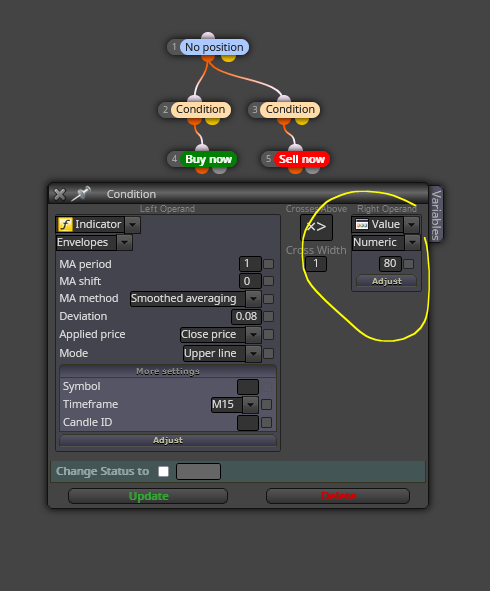Image resolution: width=490 pixels, height=591 pixels.
Task: Tick the Deviation checkbox
Action: pyautogui.click(x=268, y=317)
